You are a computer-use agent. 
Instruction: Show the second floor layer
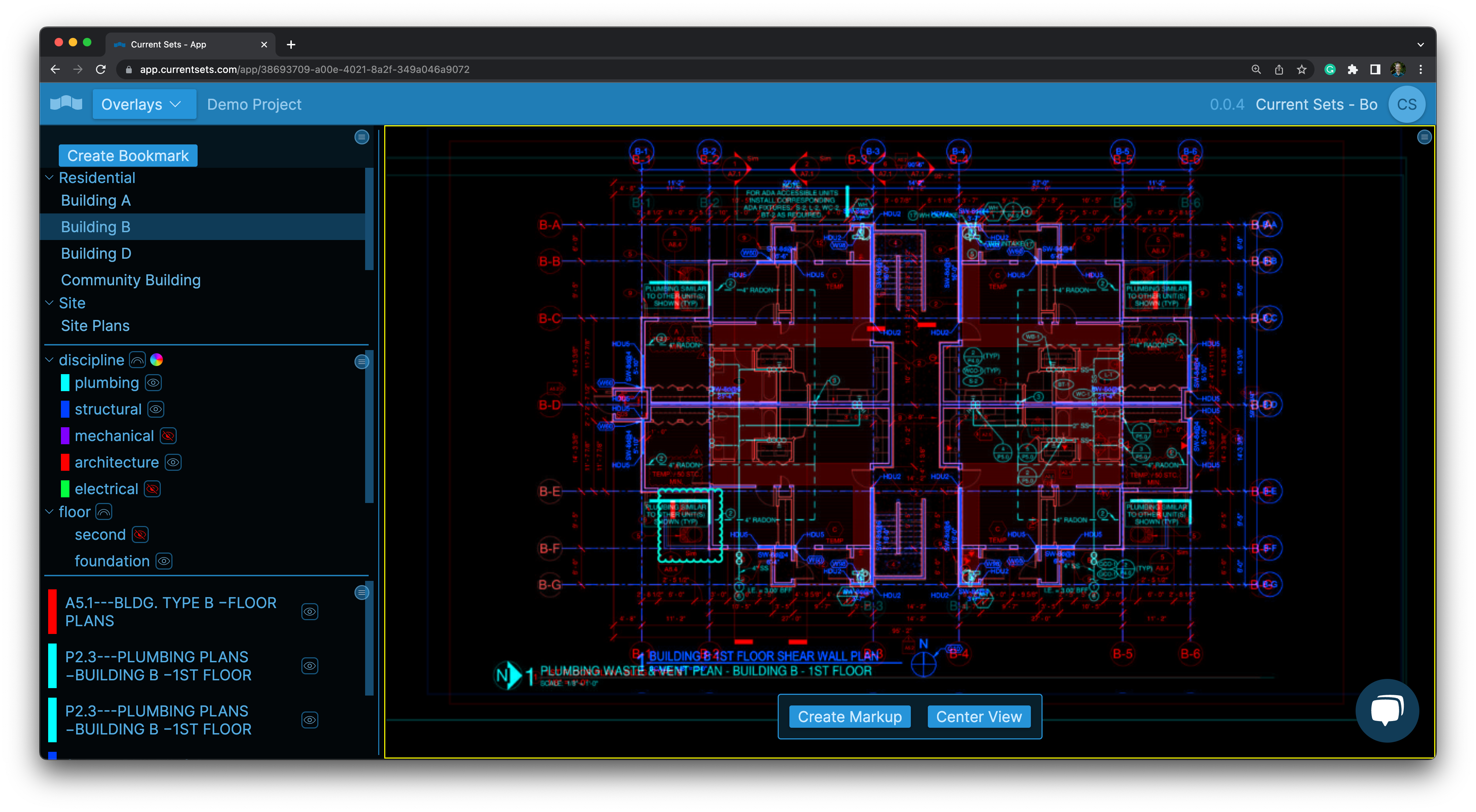[140, 534]
